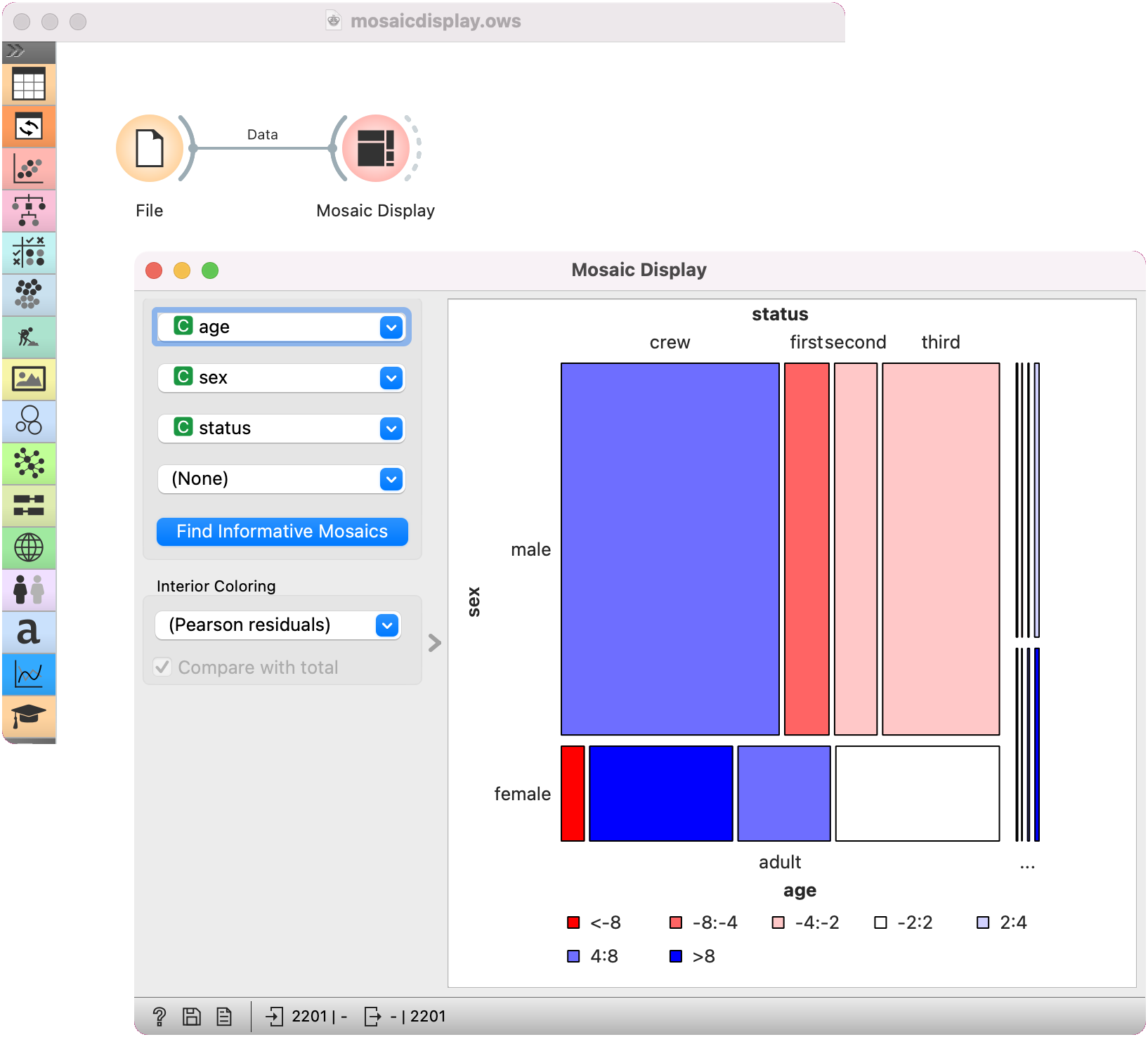Click the 4:8 legend swatch

[x=573, y=956]
